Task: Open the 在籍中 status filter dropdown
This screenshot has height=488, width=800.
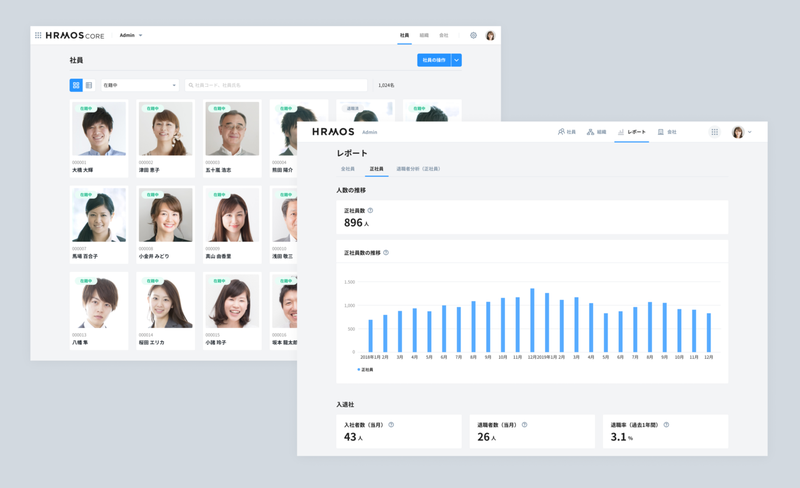Action: pyautogui.click(x=140, y=85)
